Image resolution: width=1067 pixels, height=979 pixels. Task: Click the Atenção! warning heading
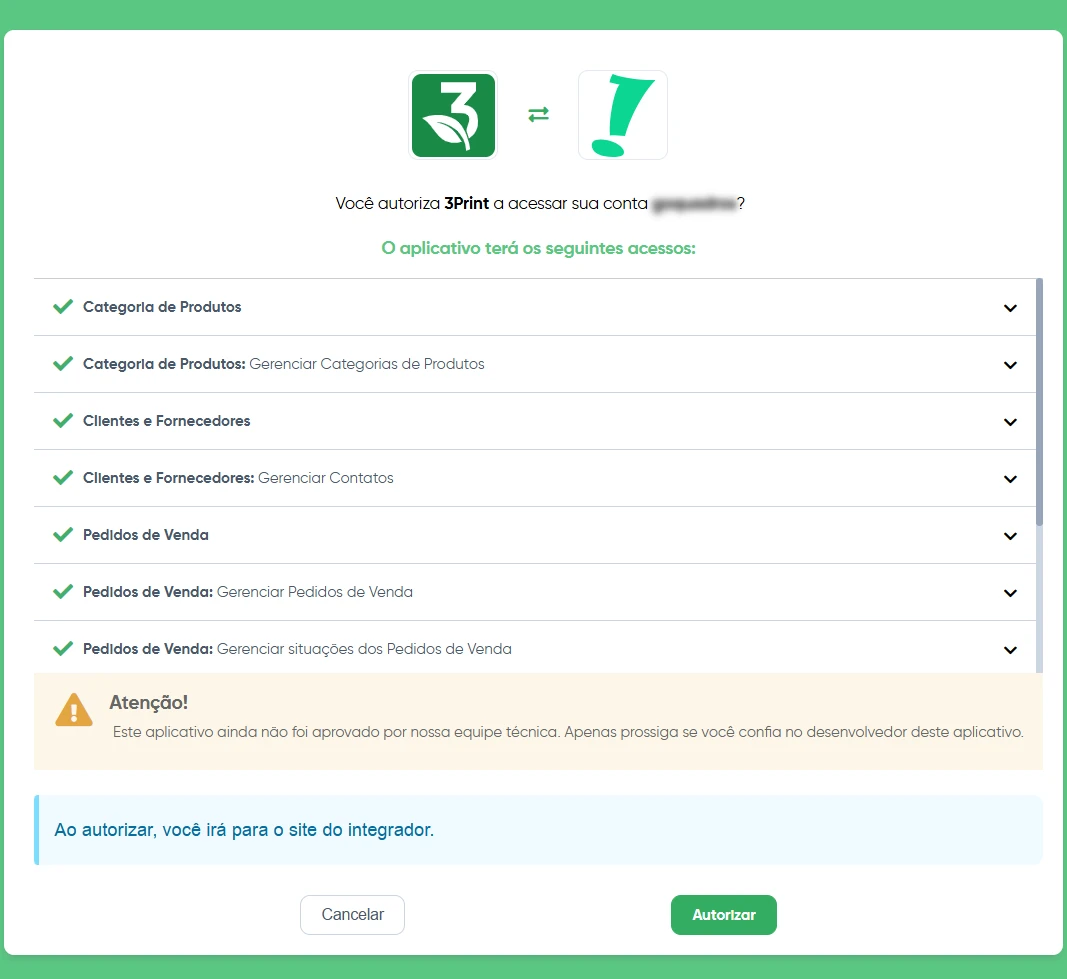[x=148, y=702]
